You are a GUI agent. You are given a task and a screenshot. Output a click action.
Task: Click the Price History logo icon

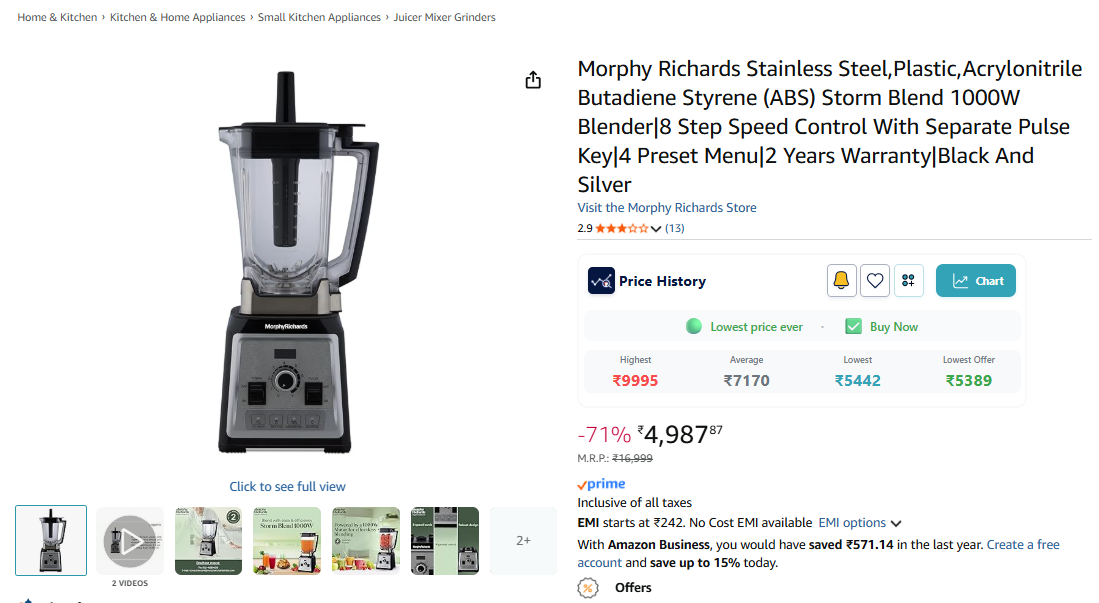pyautogui.click(x=601, y=281)
